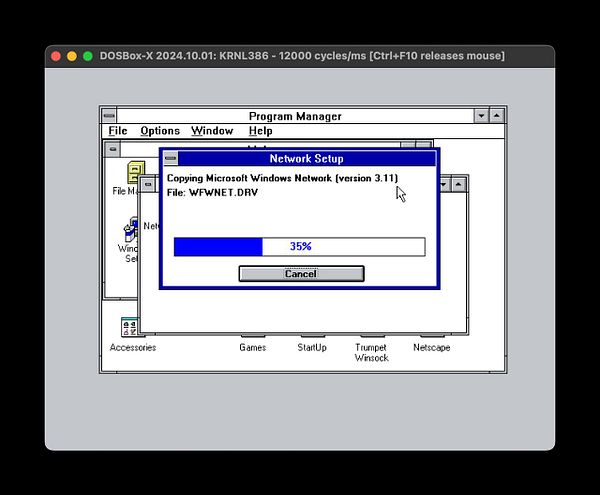Open the File menu in Program Manager
The width and height of the screenshot is (600, 495).
pos(117,131)
